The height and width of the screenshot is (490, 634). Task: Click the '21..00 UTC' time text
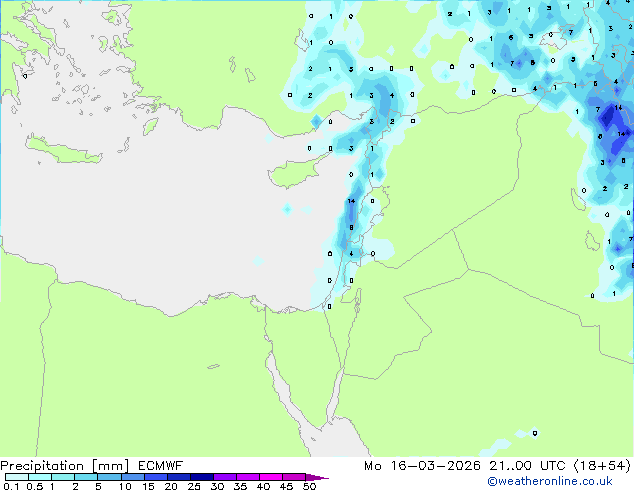click(527, 466)
